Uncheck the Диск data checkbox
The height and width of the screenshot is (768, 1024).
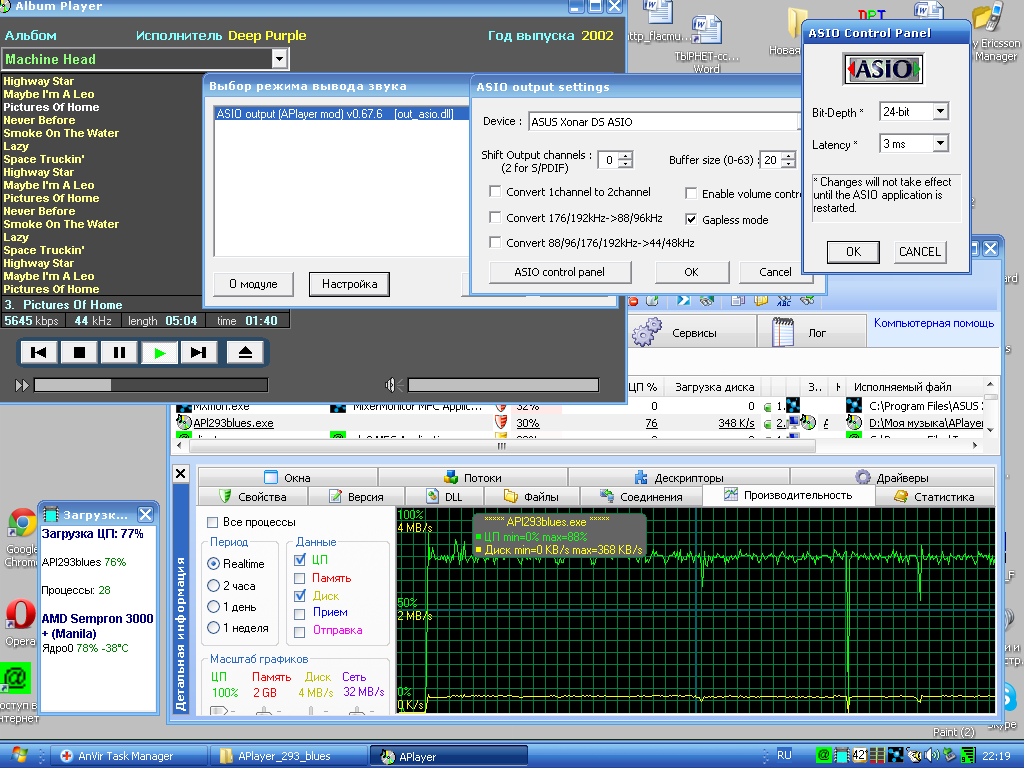pyautogui.click(x=300, y=596)
